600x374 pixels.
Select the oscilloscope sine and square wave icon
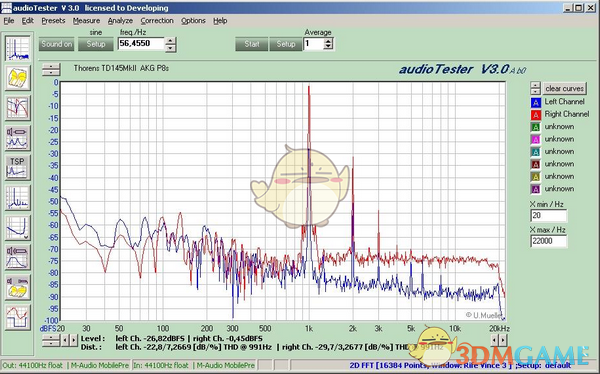[18, 317]
